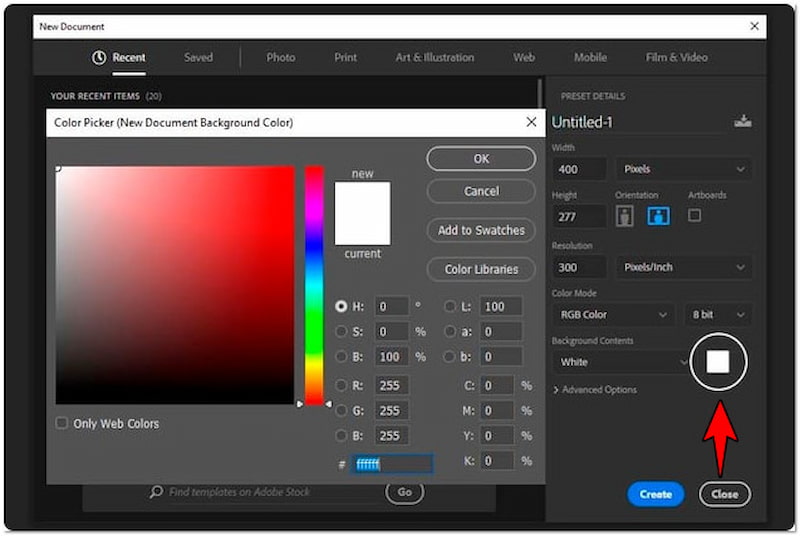Select the R red radio button
Screen dimensions: 800x536
(342, 384)
